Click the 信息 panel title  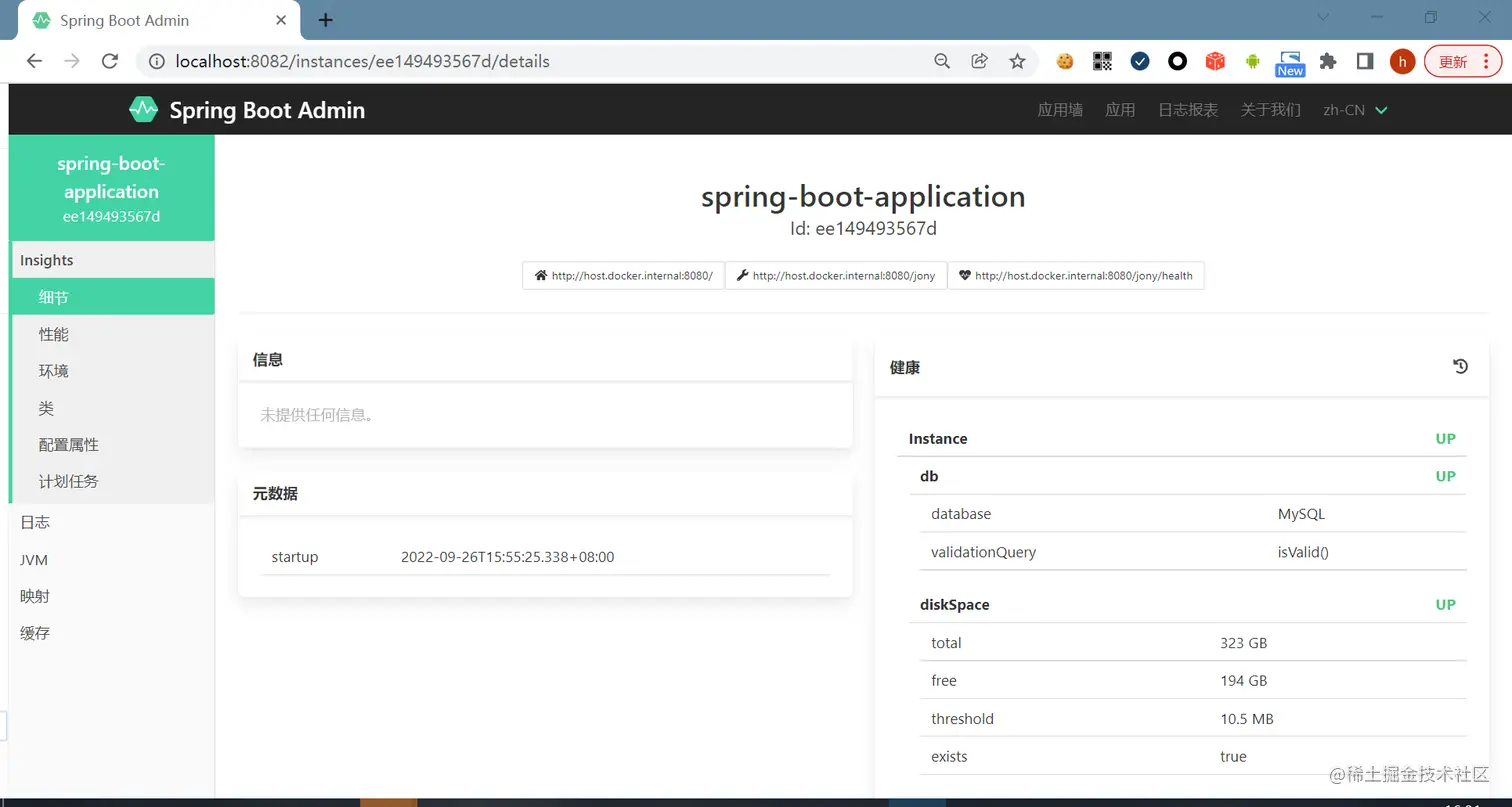click(x=268, y=360)
